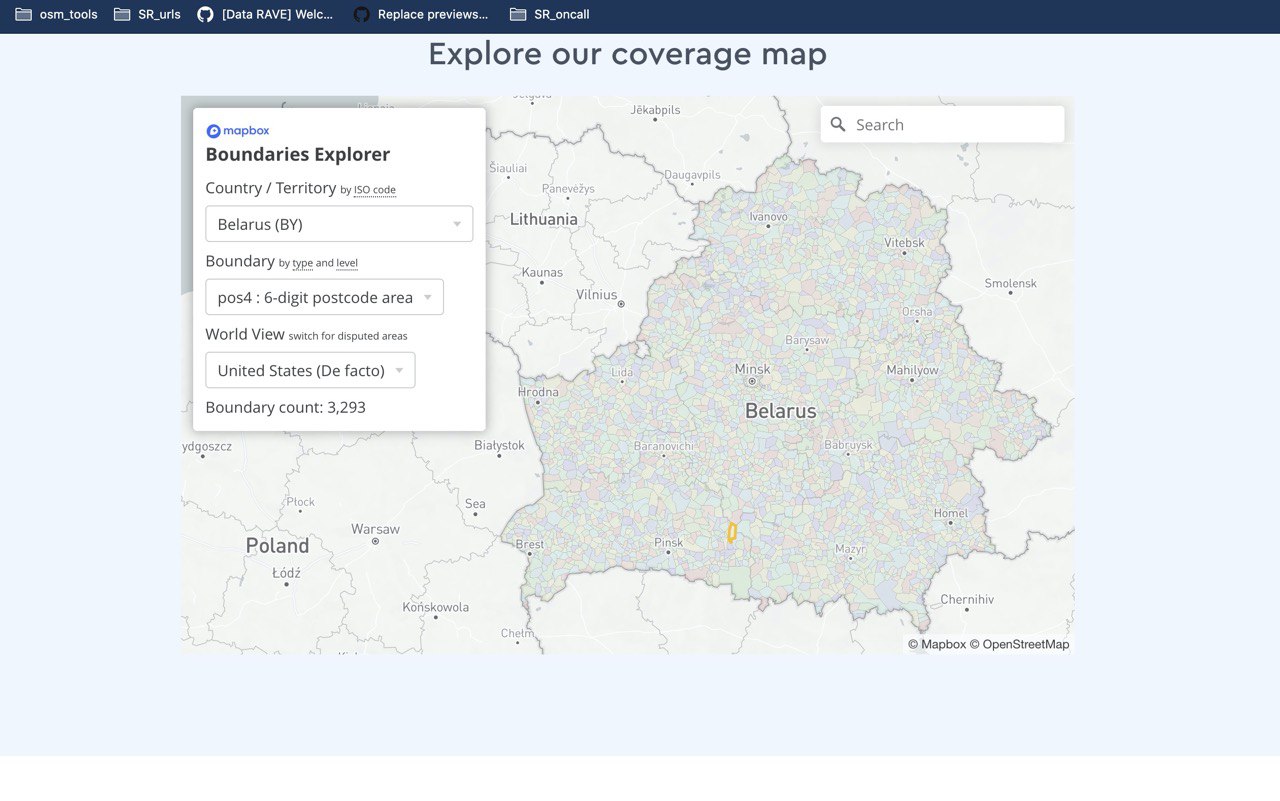The height and width of the screenshot is (801, 1280).
Task: Click the arrow of the World View dropdown
Action: tap(399, 370)
